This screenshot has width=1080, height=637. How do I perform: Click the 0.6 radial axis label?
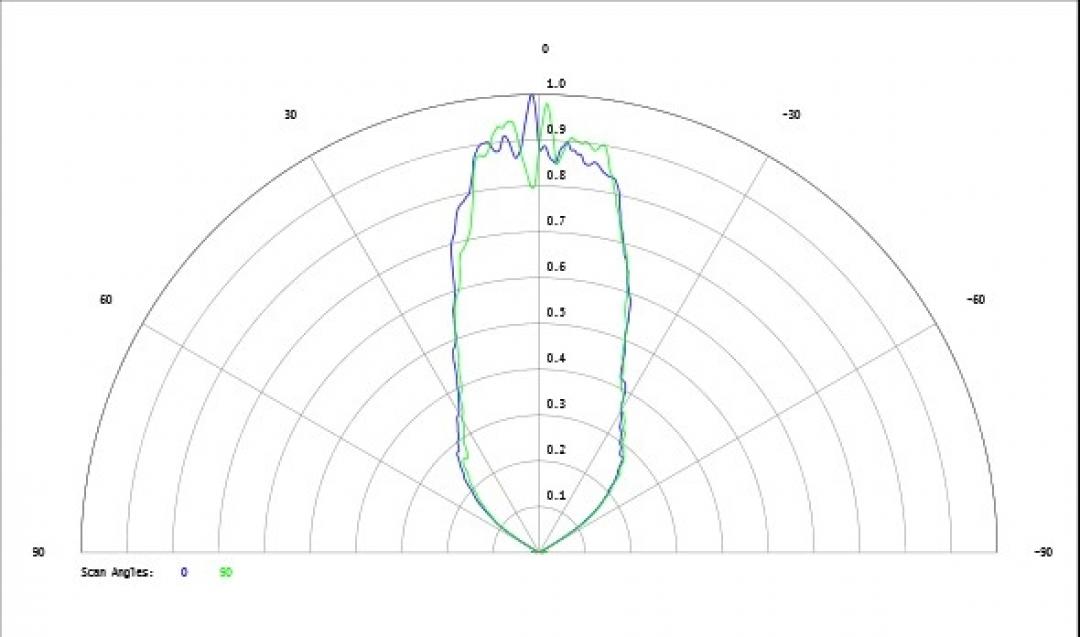click(556, 267)
